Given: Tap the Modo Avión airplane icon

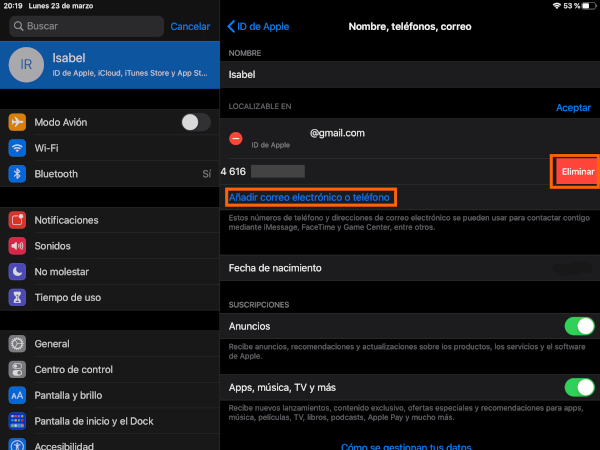Looking at the screenshot, I should tap(17, 122).
